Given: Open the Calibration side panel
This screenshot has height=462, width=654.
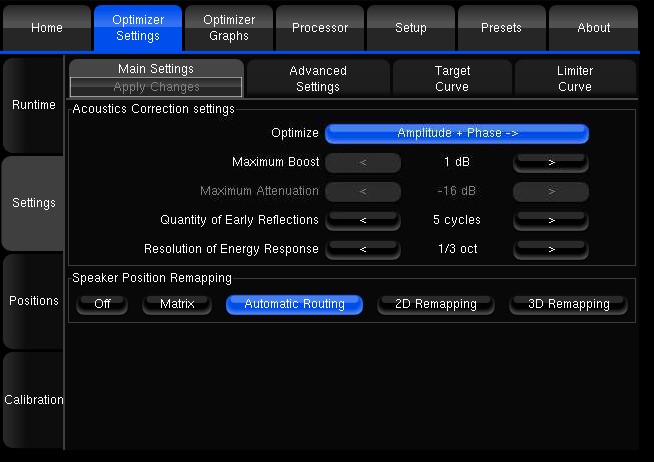Looking at the screenshot, I should click(x=33, y=400).
